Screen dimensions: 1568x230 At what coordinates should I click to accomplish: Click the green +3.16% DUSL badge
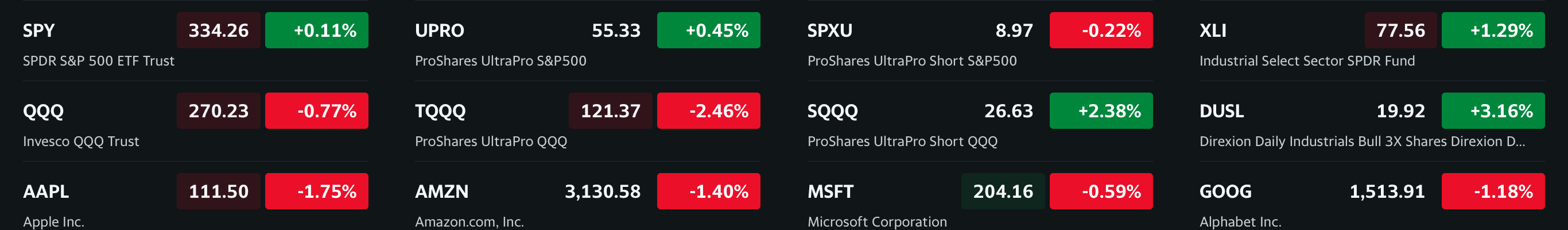pos(1492,111)
